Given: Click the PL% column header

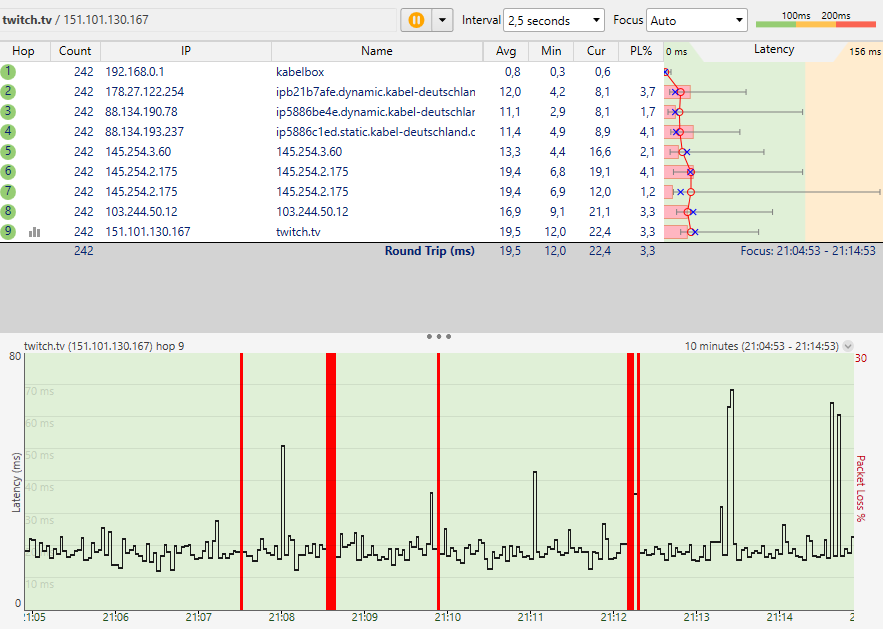Looking at the screenshot, I should click(640, 51).
